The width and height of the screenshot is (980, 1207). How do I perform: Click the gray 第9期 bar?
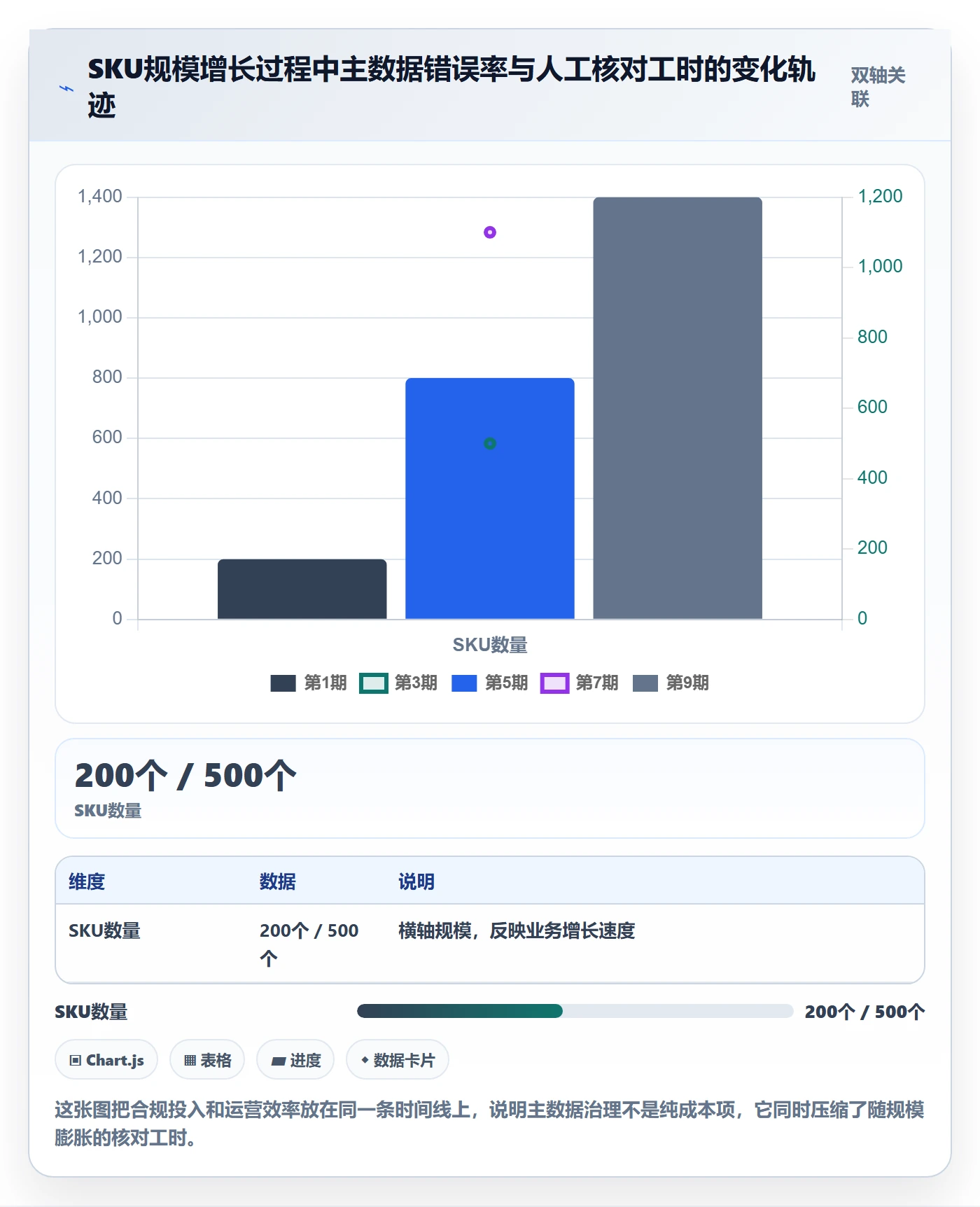[678, 408]
